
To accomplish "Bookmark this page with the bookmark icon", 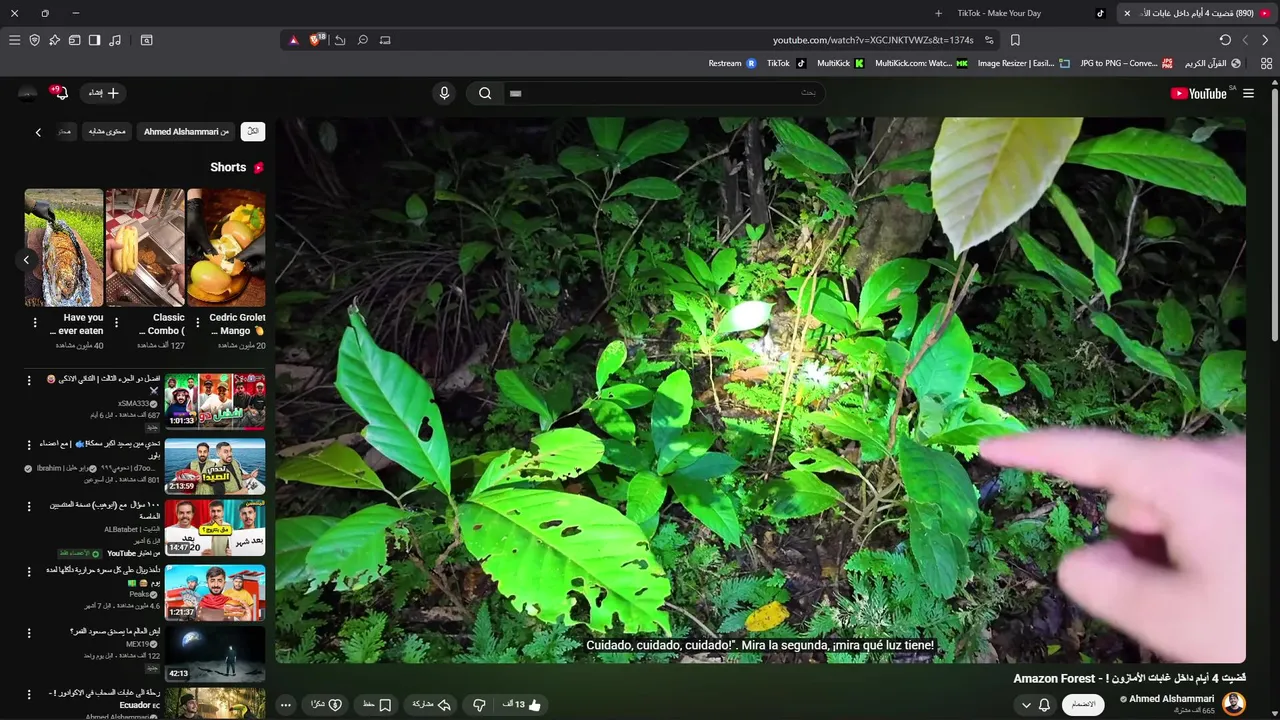I will [x=1015, y=40].
